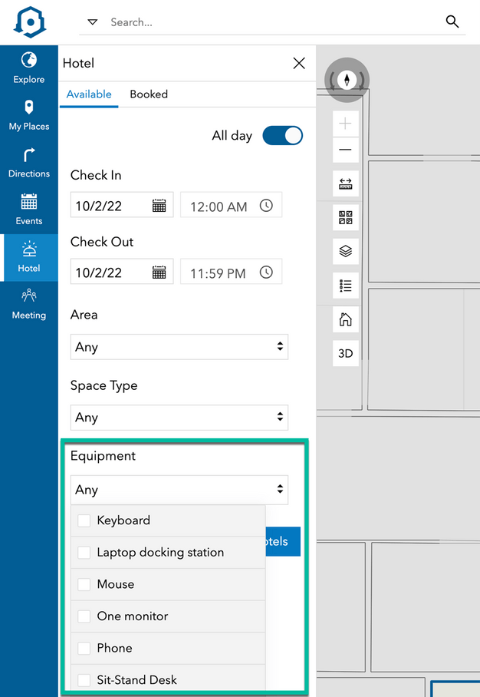The width and height of the screenshot is (480, 697).
Task: Open the Space Type dropdown
Action: pyautogui.click(x=179, y=417)
